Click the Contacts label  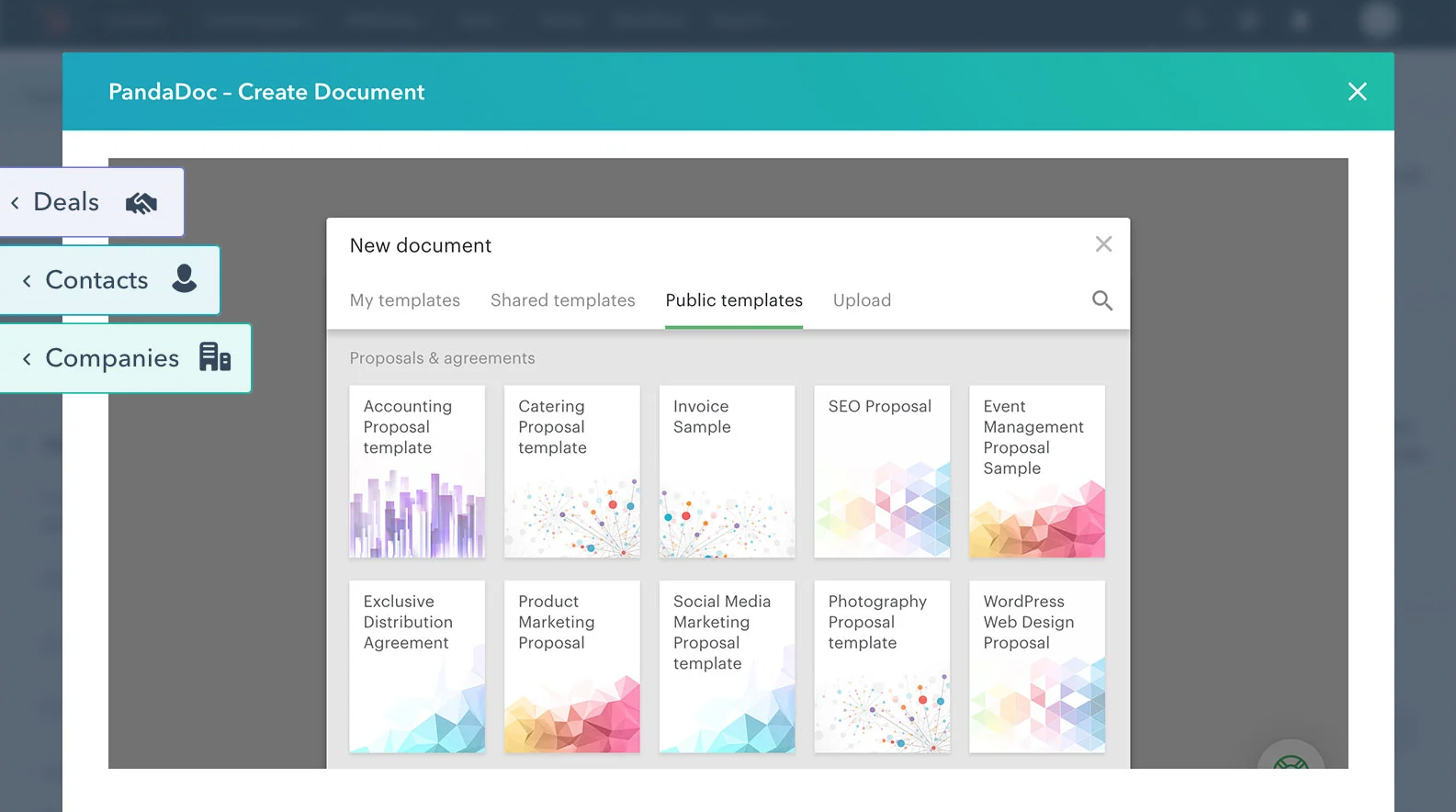96,280
